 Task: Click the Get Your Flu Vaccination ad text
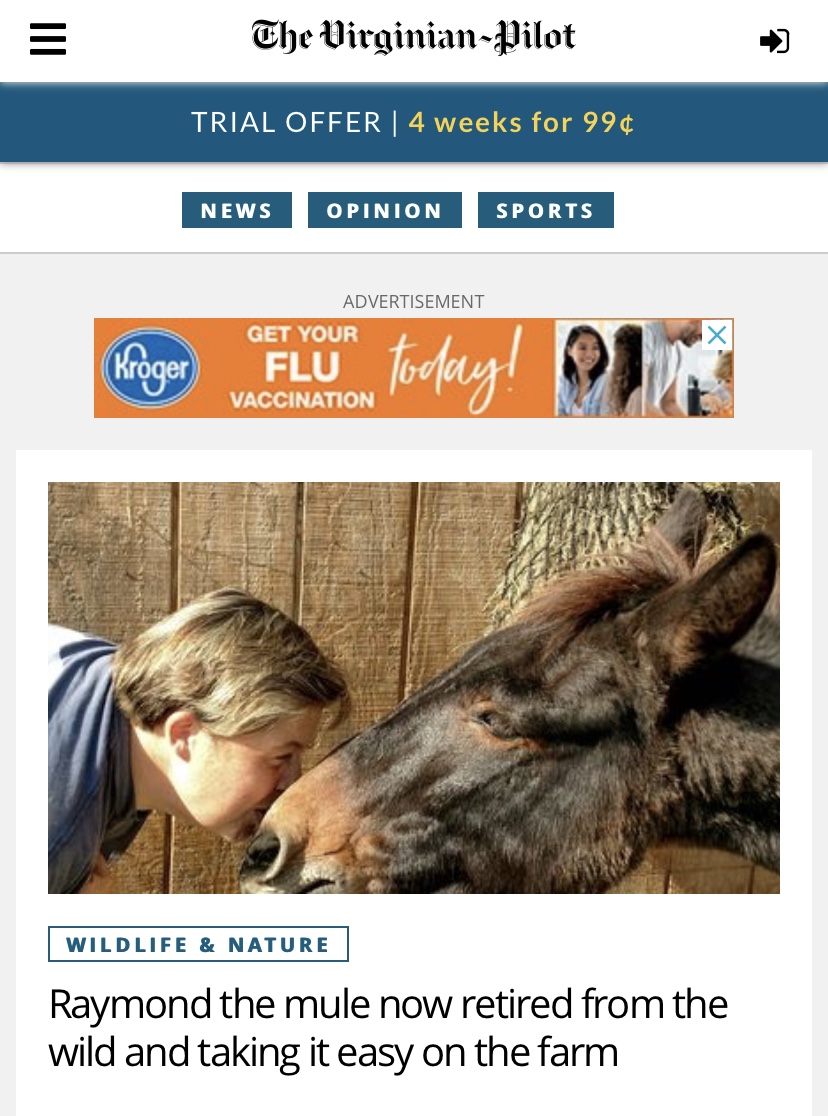(x=303, y=367)
